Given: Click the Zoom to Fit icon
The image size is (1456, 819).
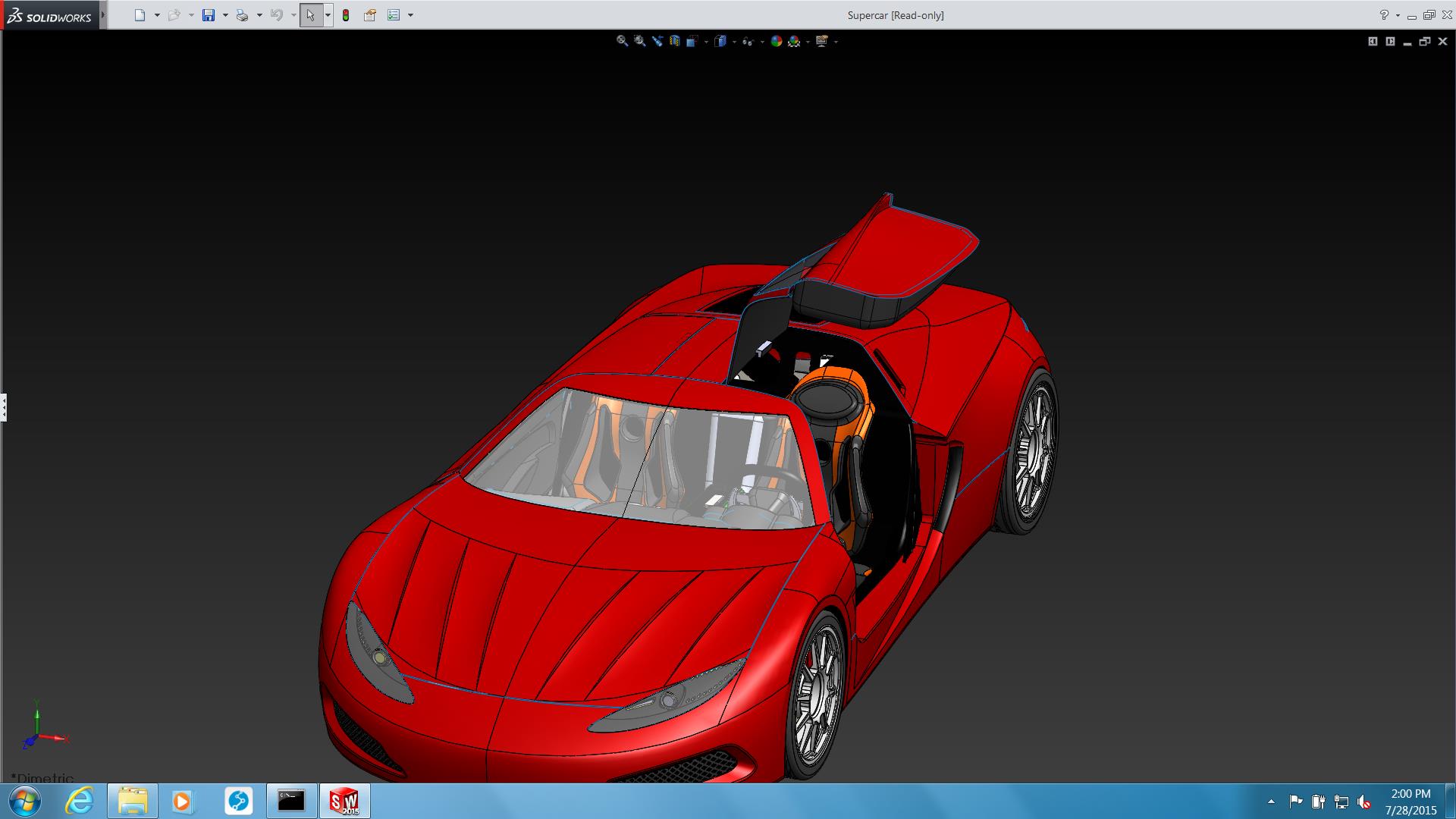Looking at the screenshot, I should tap(622, 42).
